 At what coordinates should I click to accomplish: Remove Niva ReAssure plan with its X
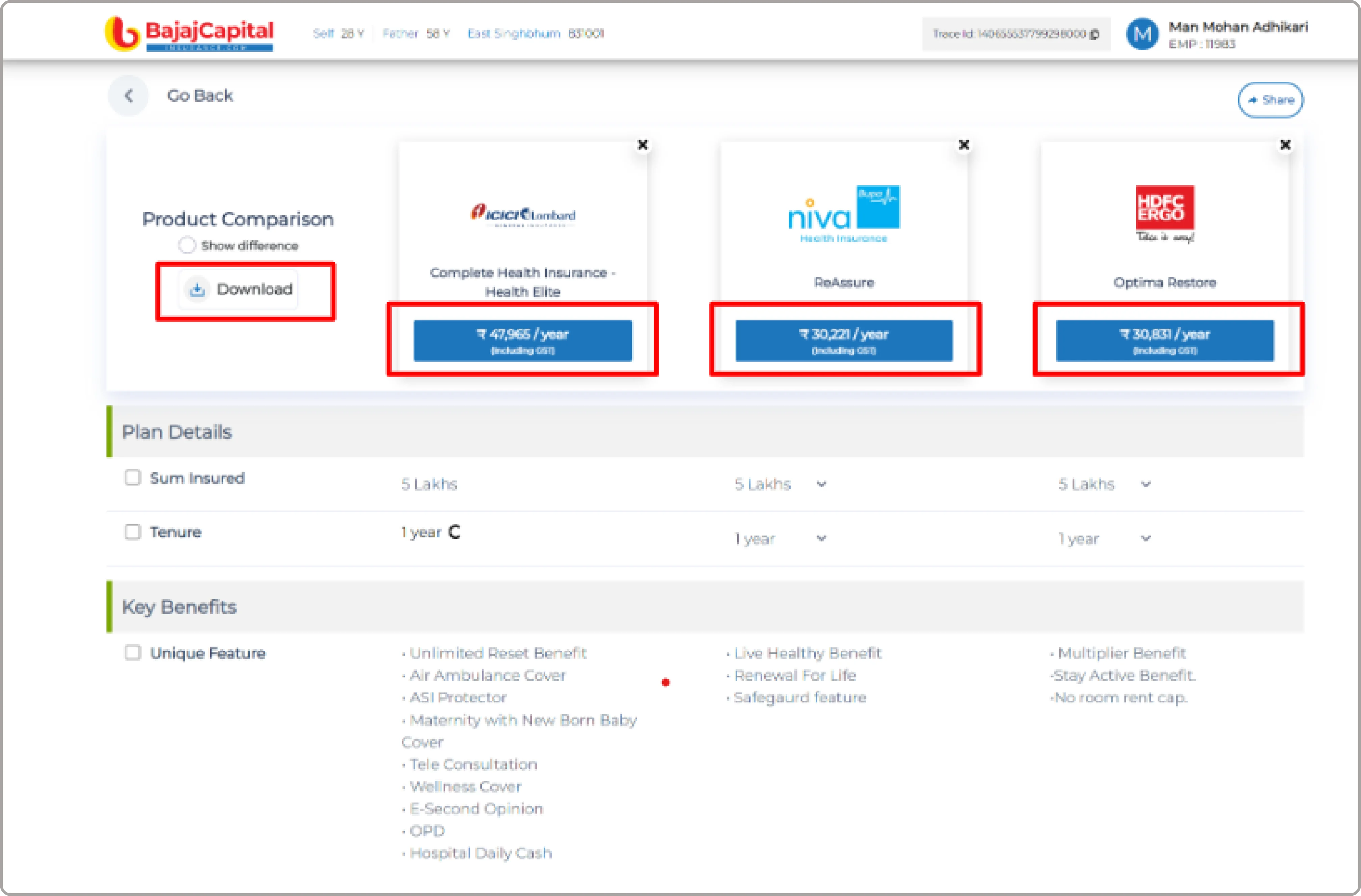[964, 145]
